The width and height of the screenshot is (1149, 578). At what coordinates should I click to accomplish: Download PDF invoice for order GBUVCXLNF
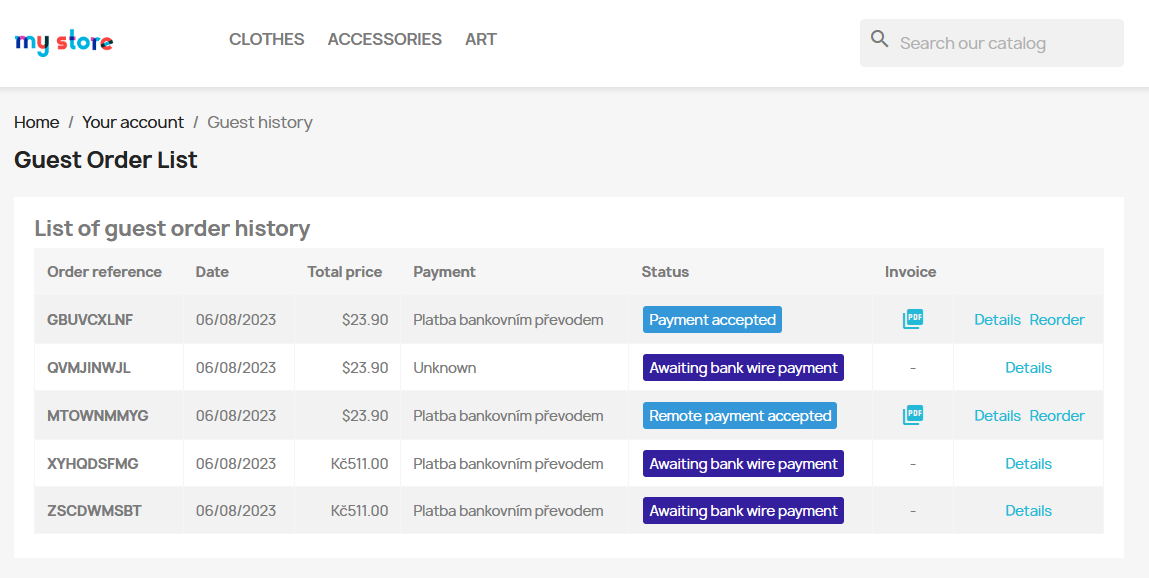point(912,320)
